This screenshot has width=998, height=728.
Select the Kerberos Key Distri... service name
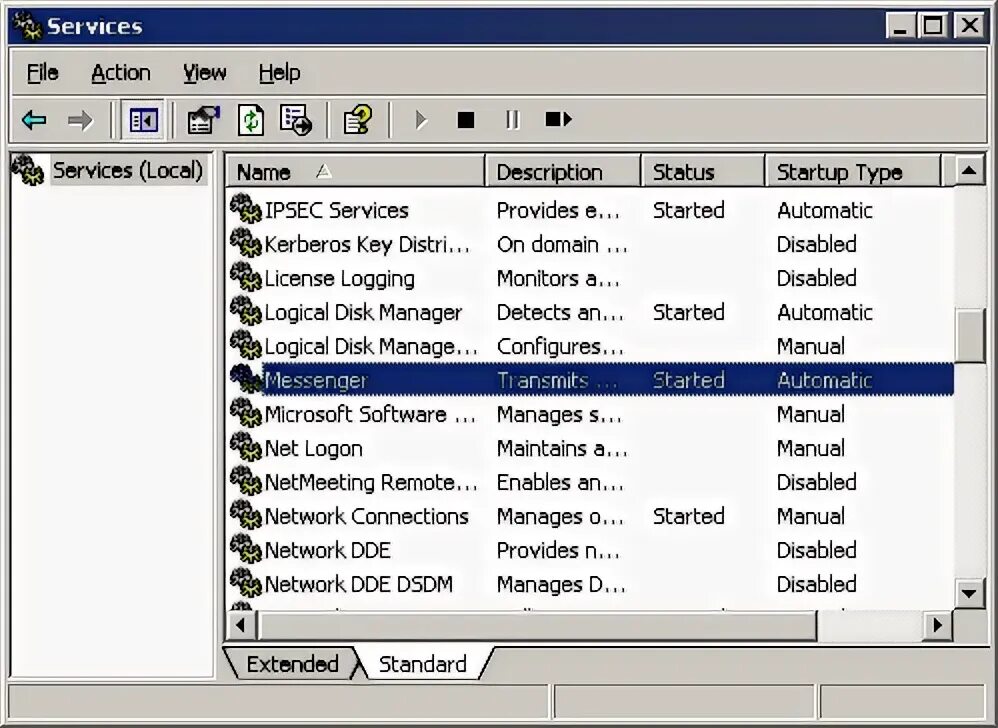pyautogui.click(x=367, y=244)
